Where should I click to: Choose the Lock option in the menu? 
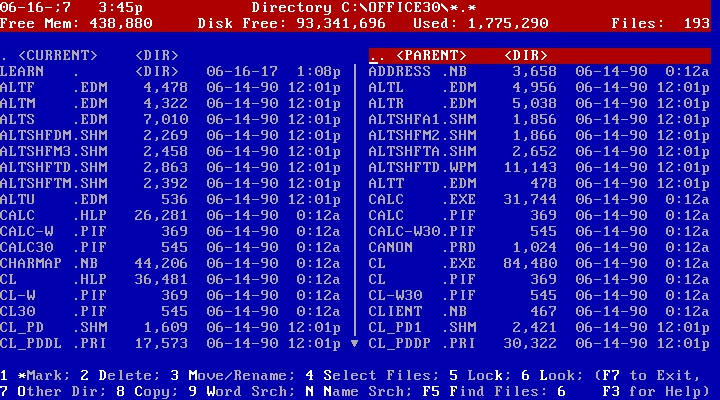coord(480,376)
